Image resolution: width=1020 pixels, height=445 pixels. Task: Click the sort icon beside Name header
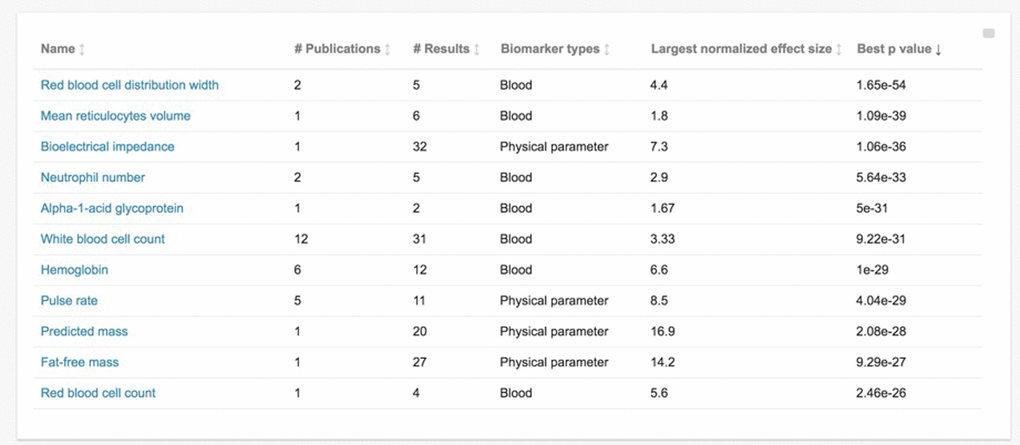[82, 50]
